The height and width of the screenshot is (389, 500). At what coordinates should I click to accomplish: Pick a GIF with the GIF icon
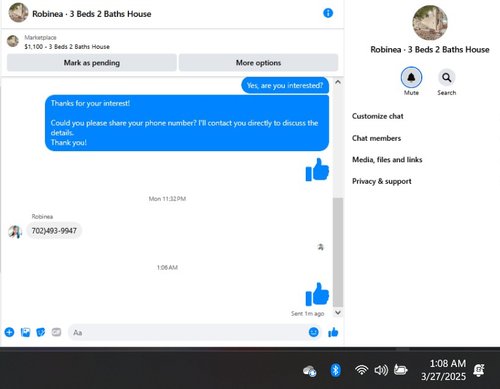coord(56,332)
